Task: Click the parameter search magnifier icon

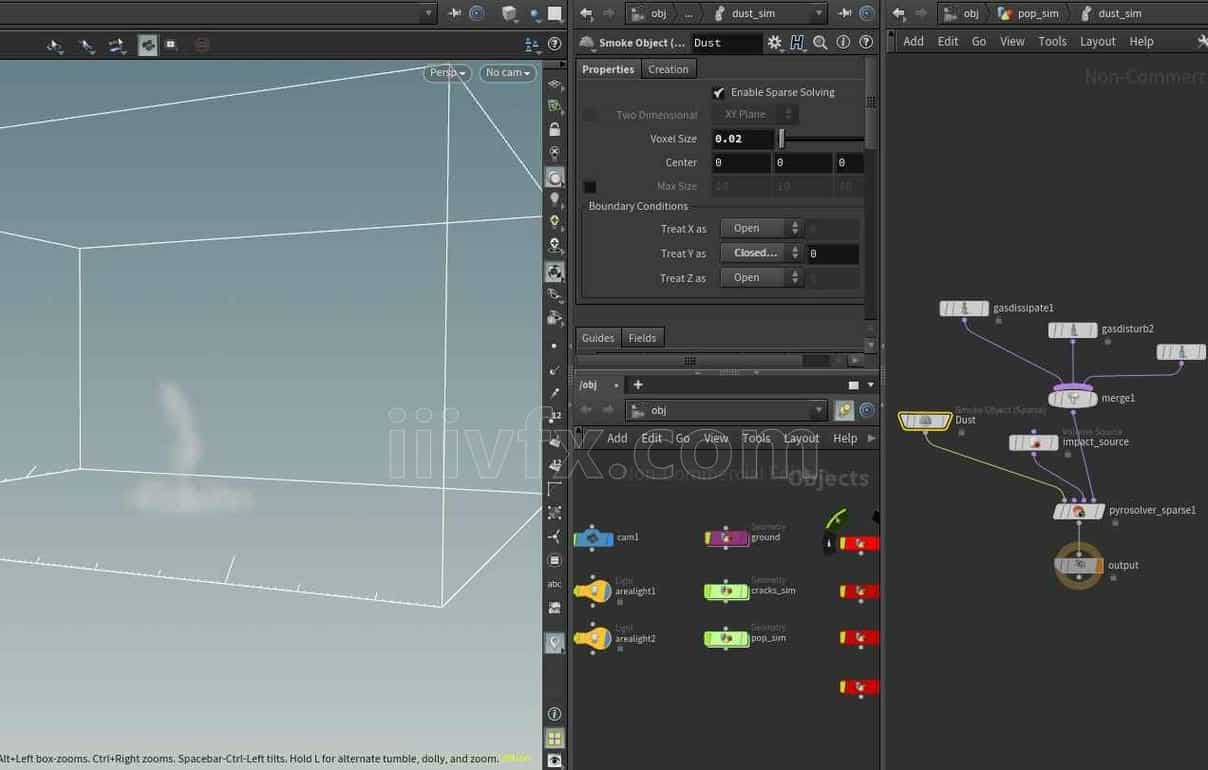Action: click(x=820, y=43)
